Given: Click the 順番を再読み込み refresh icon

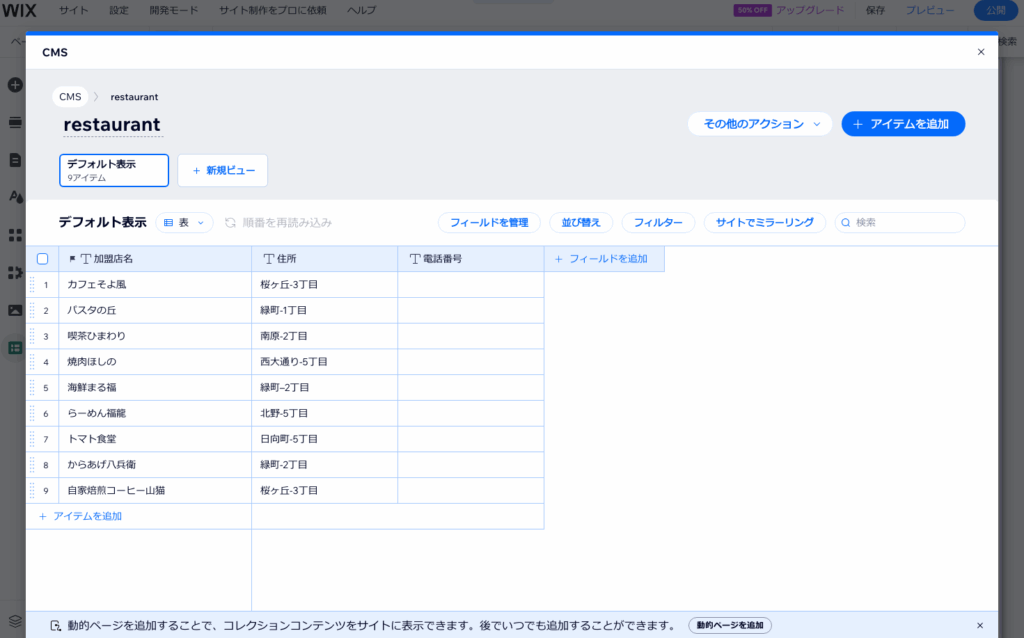Looking at the screenshot, I should click(x=230, y=222).
